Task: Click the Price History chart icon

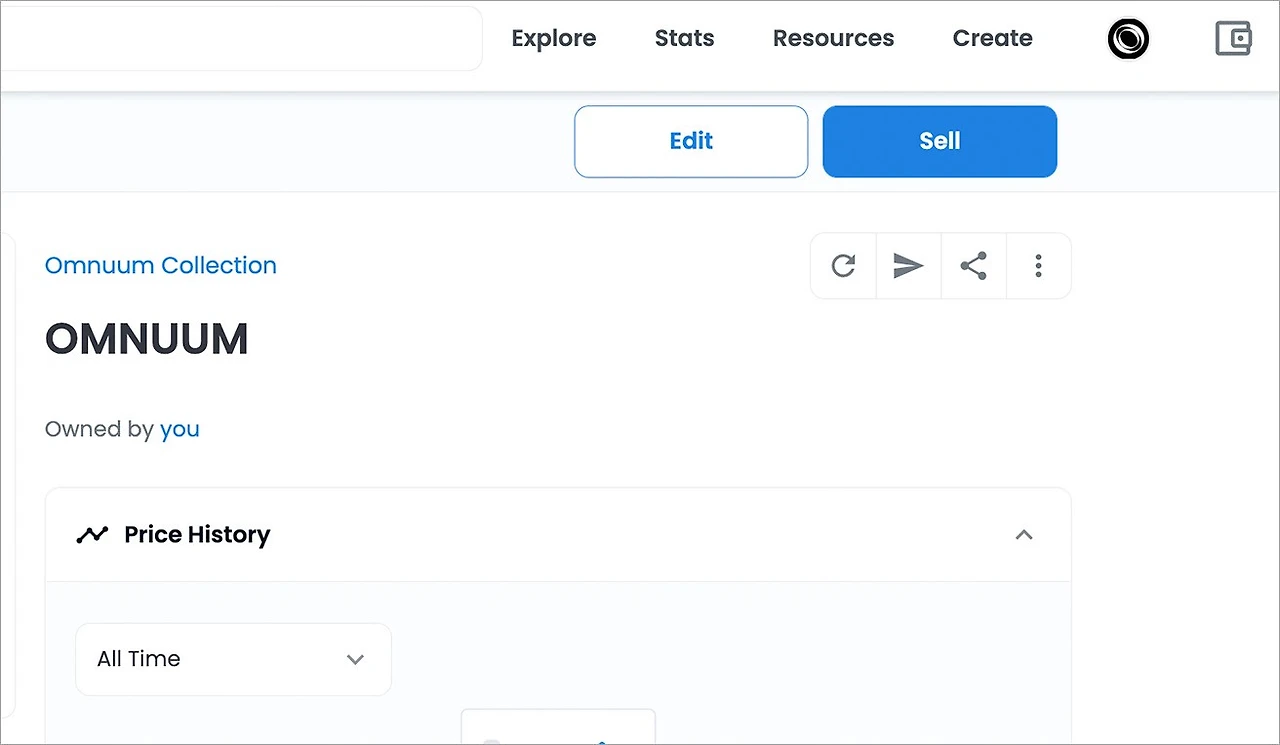Action: (92, 535)
